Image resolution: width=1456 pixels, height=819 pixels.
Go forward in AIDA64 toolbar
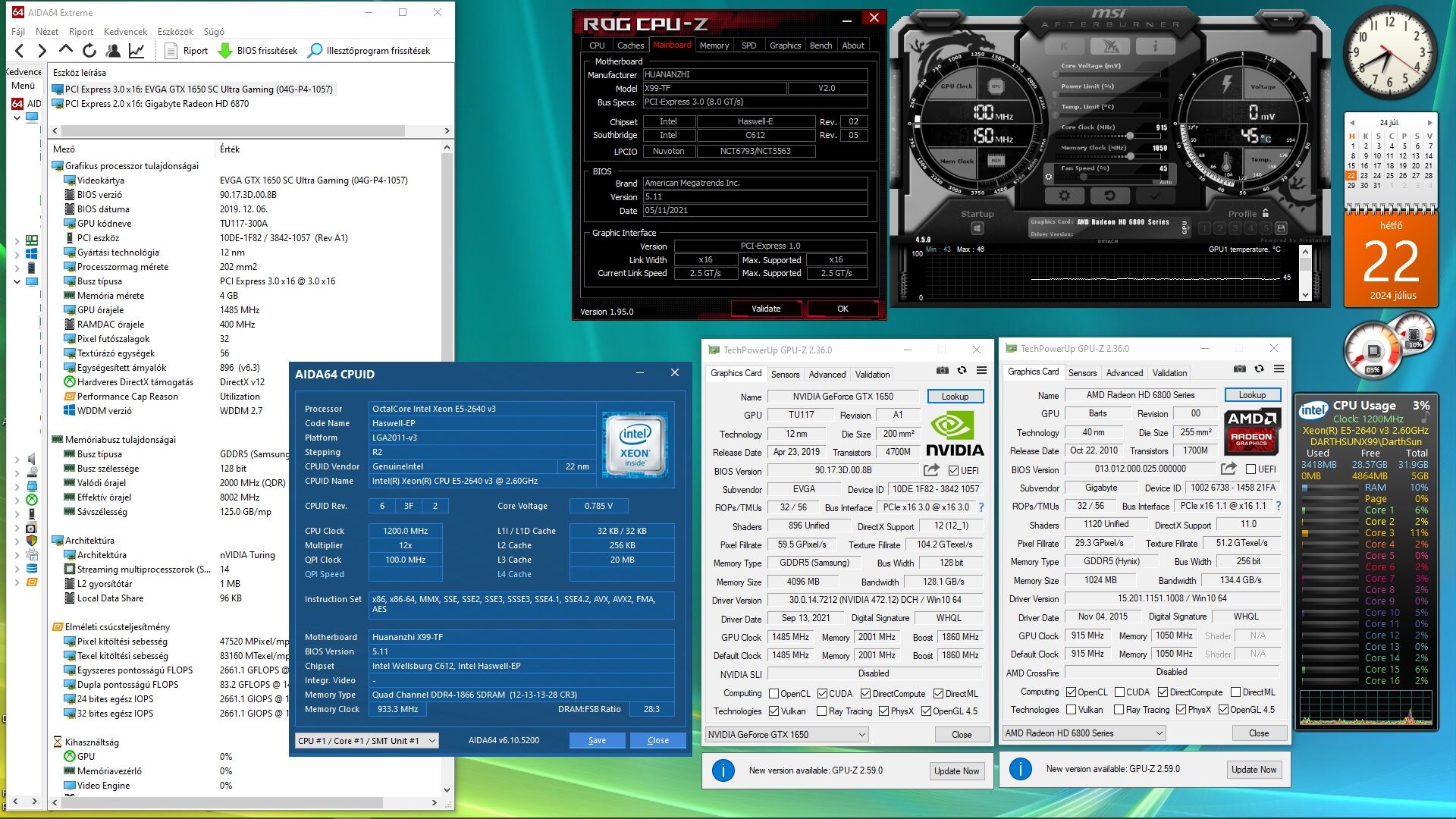42,51
